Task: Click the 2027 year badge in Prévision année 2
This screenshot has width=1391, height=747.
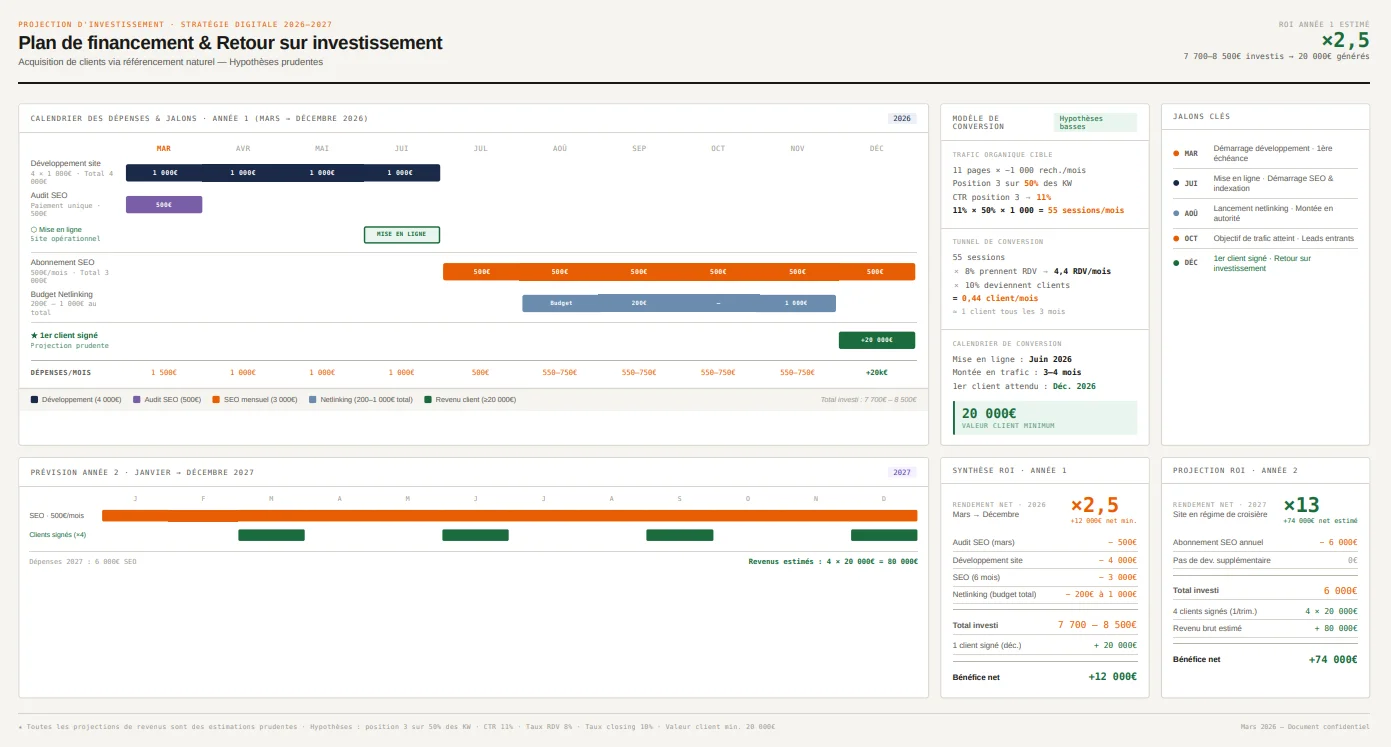Action: tap(902, 472)
